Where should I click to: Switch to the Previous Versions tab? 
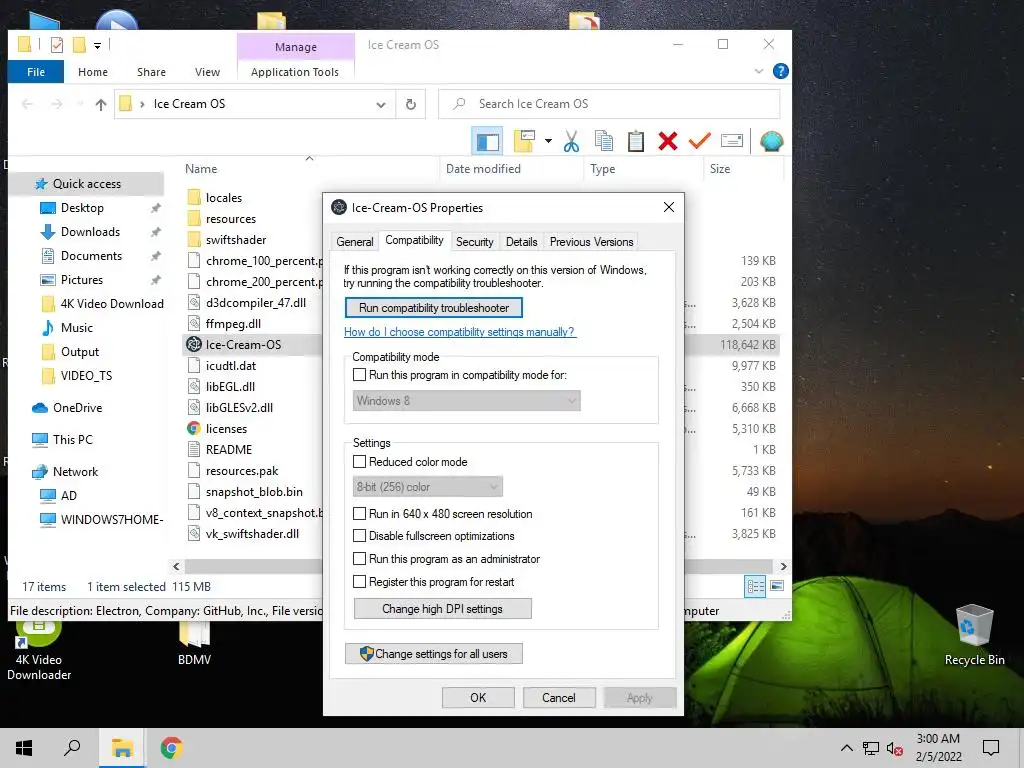pyautogui.click(x=591, y=242)
